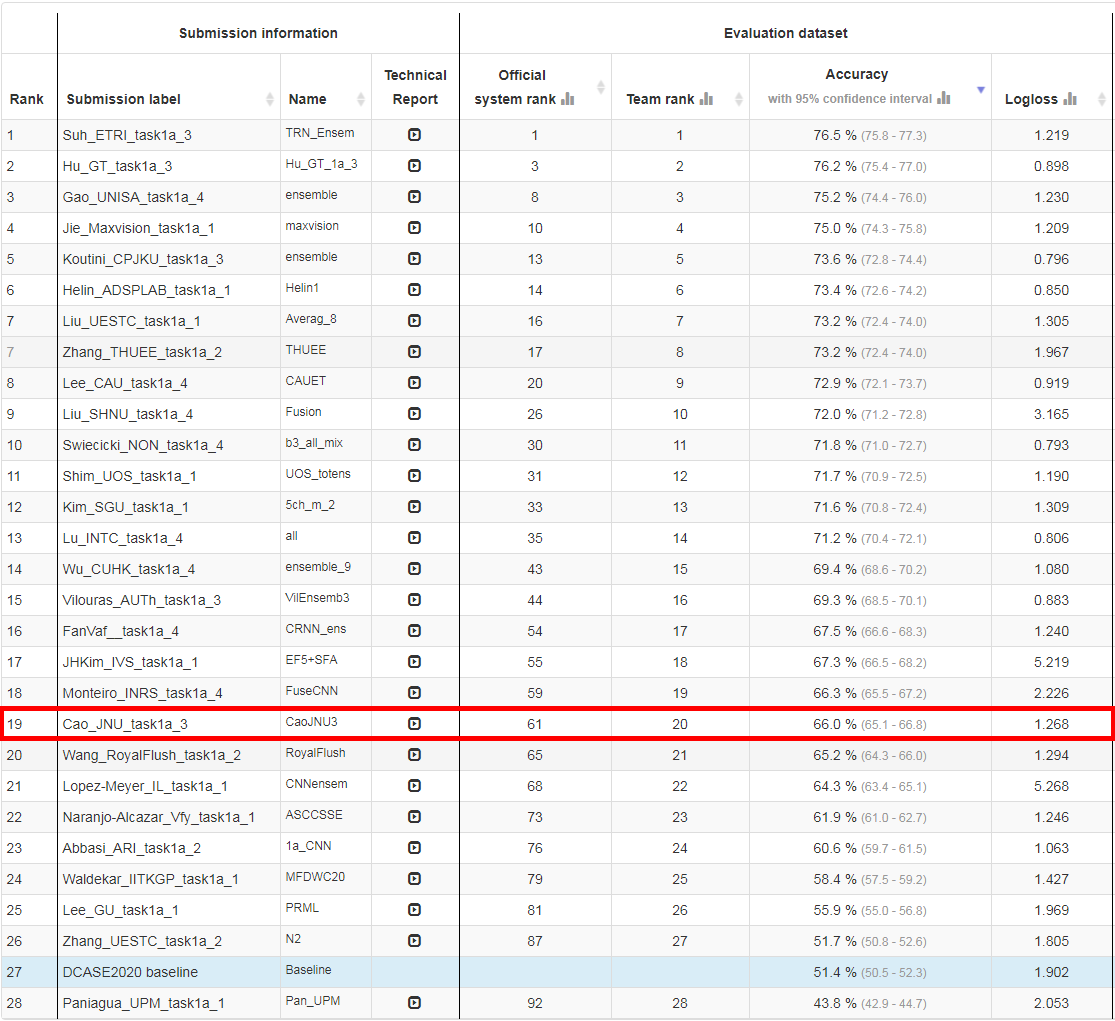This screenshot has height=1021, width=1115.
Task: Sort by Team rank using arrows
Action: click(x=739, y=99)
